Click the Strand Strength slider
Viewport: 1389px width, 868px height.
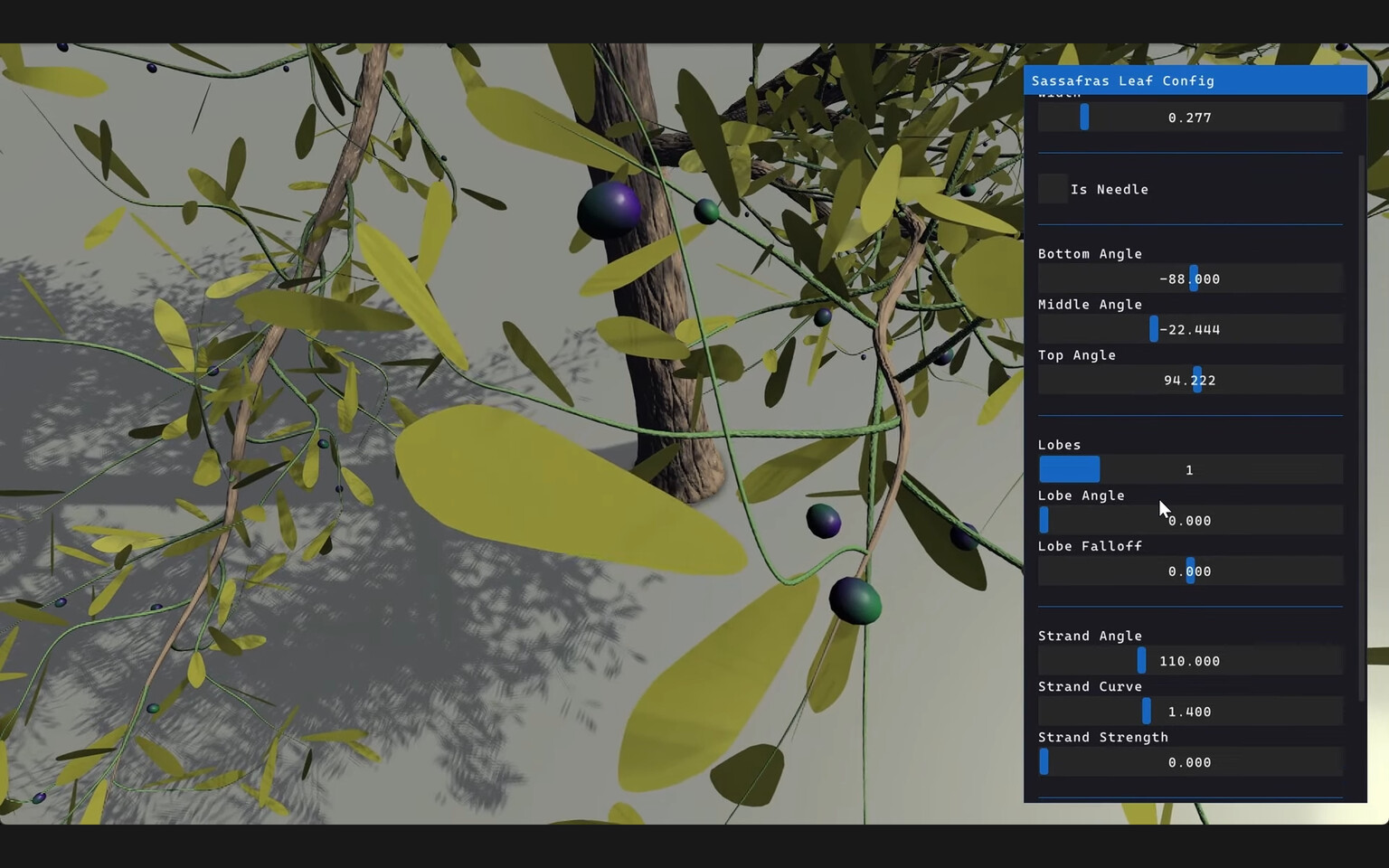click(1190, 761)
